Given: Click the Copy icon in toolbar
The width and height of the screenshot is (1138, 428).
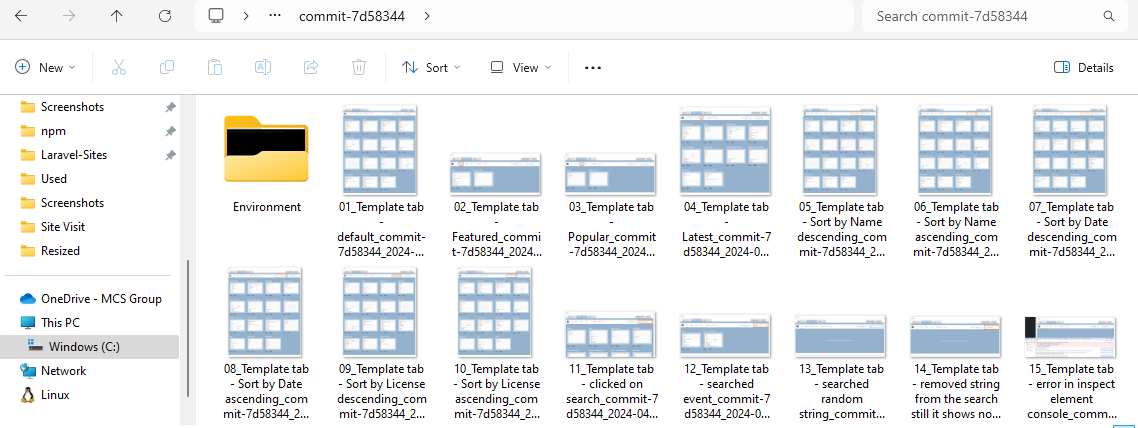Looking at the screenshot, I should pos(167,67).
